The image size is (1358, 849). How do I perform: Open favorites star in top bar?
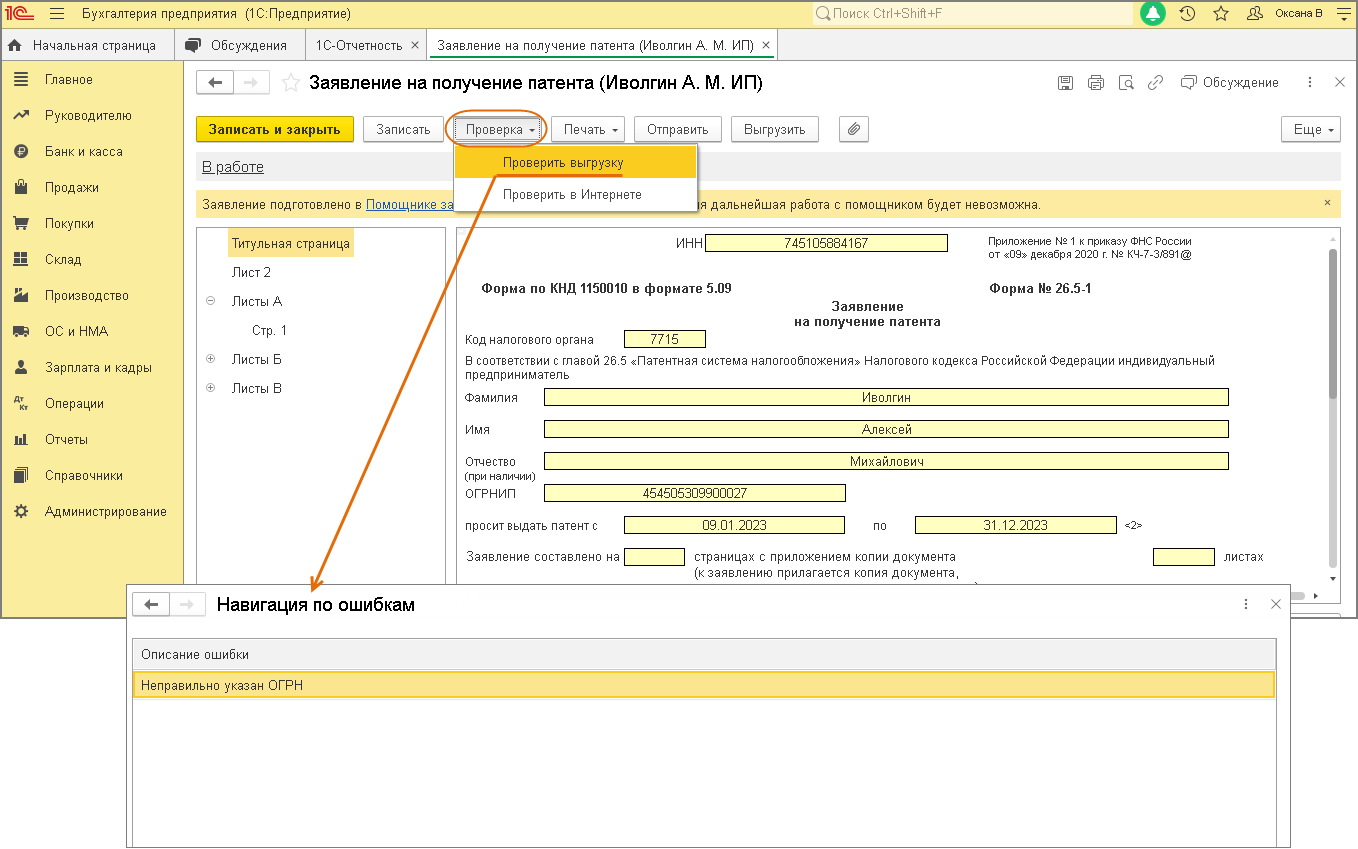click(x=1220, y=14)
